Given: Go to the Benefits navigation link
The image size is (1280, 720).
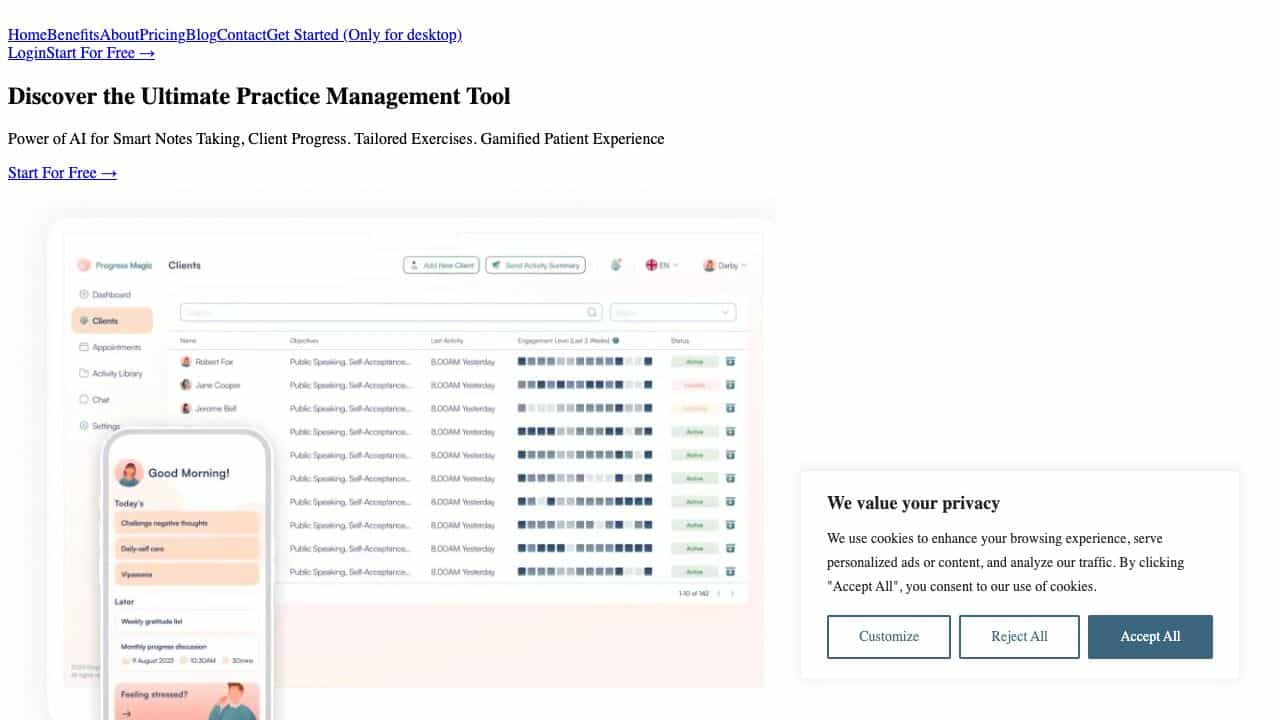Looking at the screenshot, I should (73, 35).
